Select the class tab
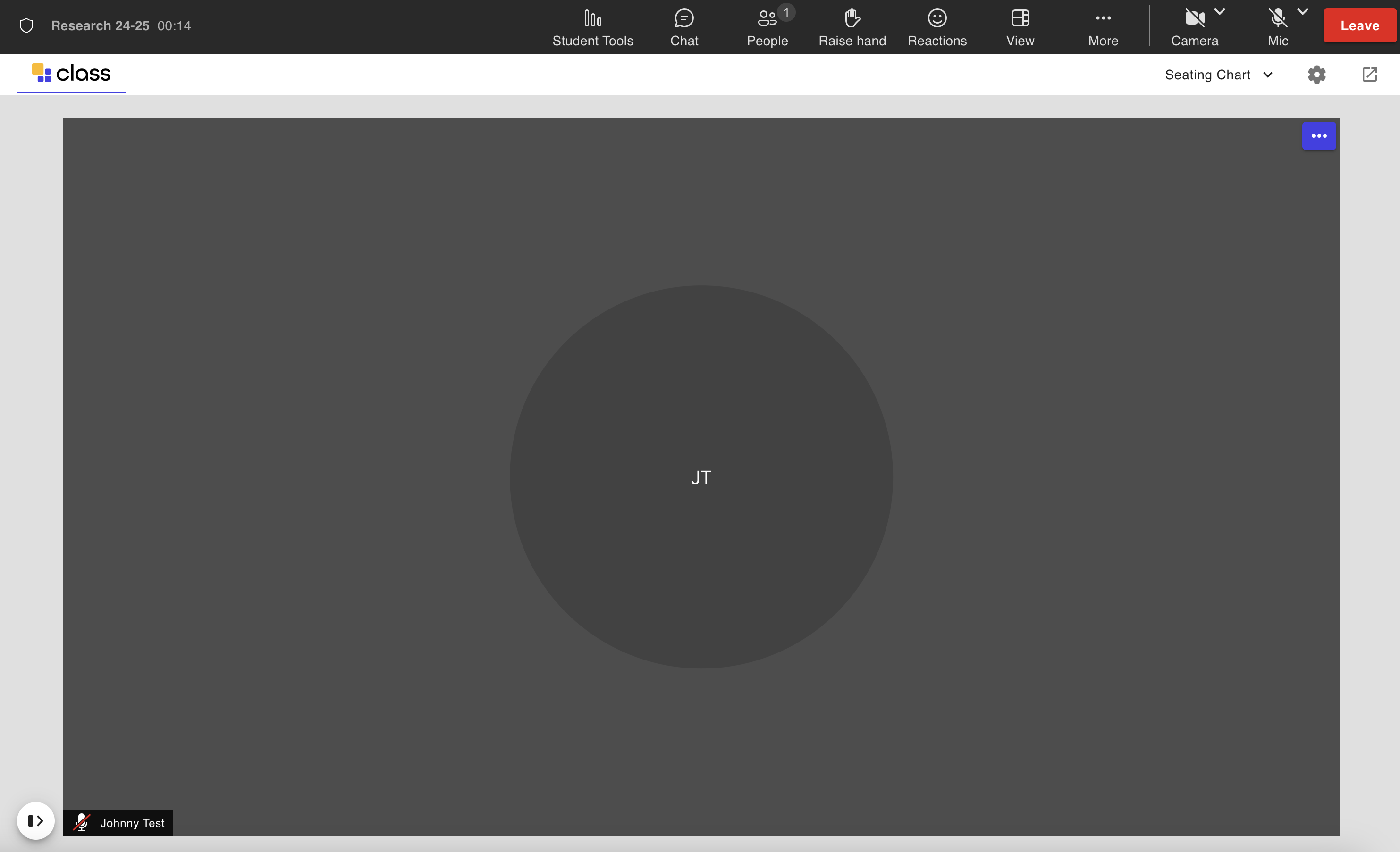 [71, 74]
